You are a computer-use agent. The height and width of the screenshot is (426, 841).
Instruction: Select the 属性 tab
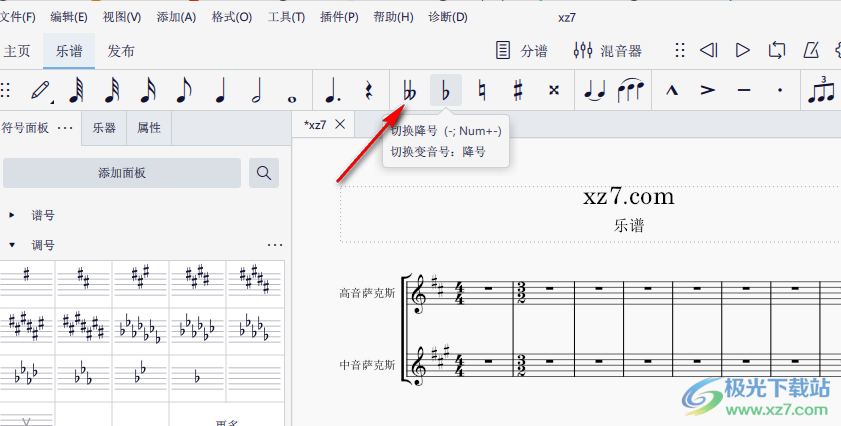(149, 128)
